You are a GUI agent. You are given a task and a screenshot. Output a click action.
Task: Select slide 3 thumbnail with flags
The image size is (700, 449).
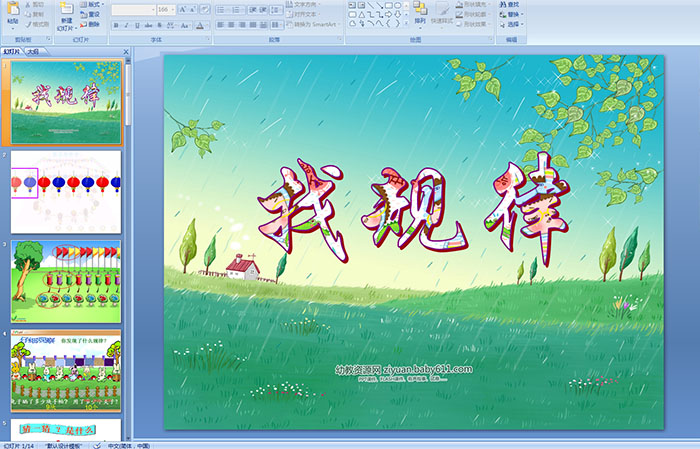(66, 281)
